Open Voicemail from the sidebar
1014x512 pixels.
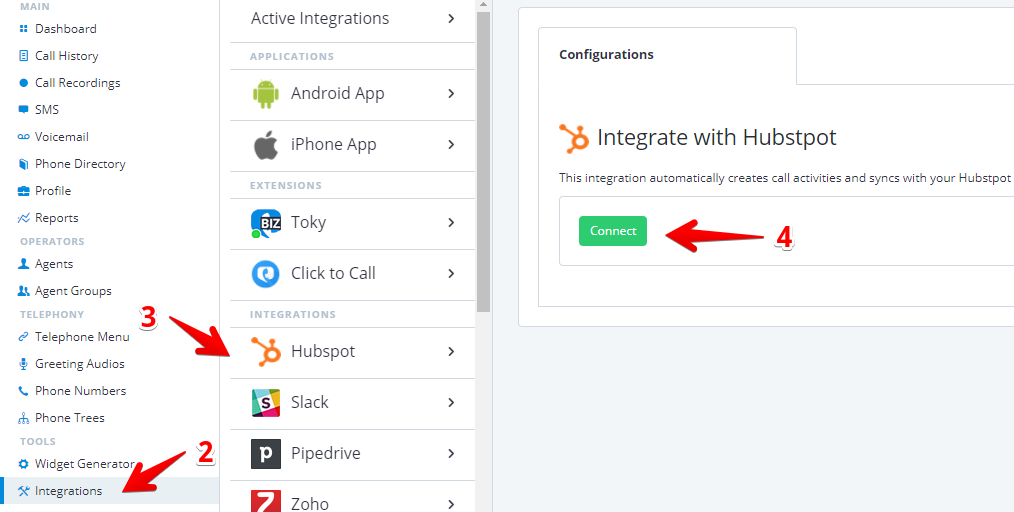(61, 137)
